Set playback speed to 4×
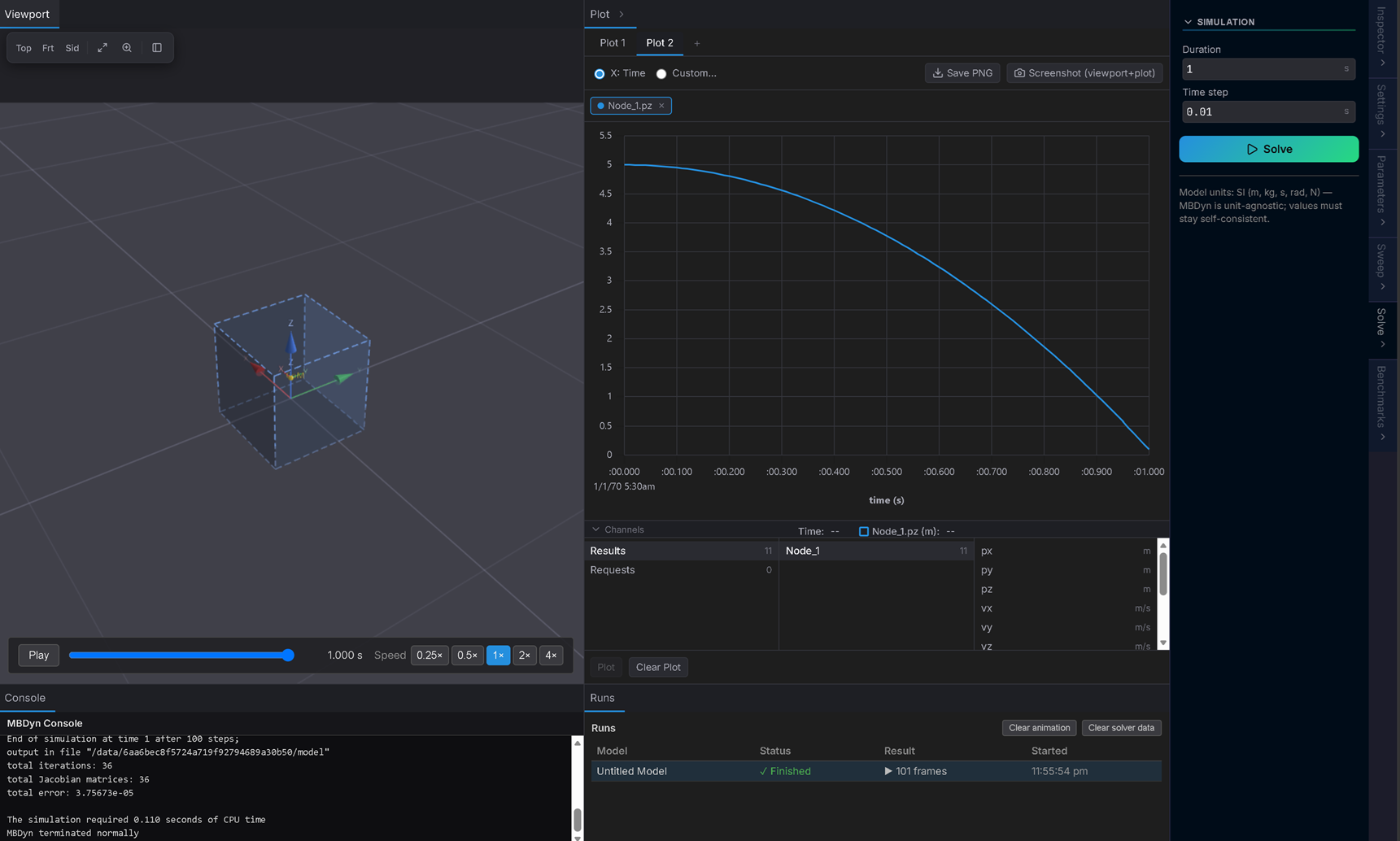 [551, 655]
